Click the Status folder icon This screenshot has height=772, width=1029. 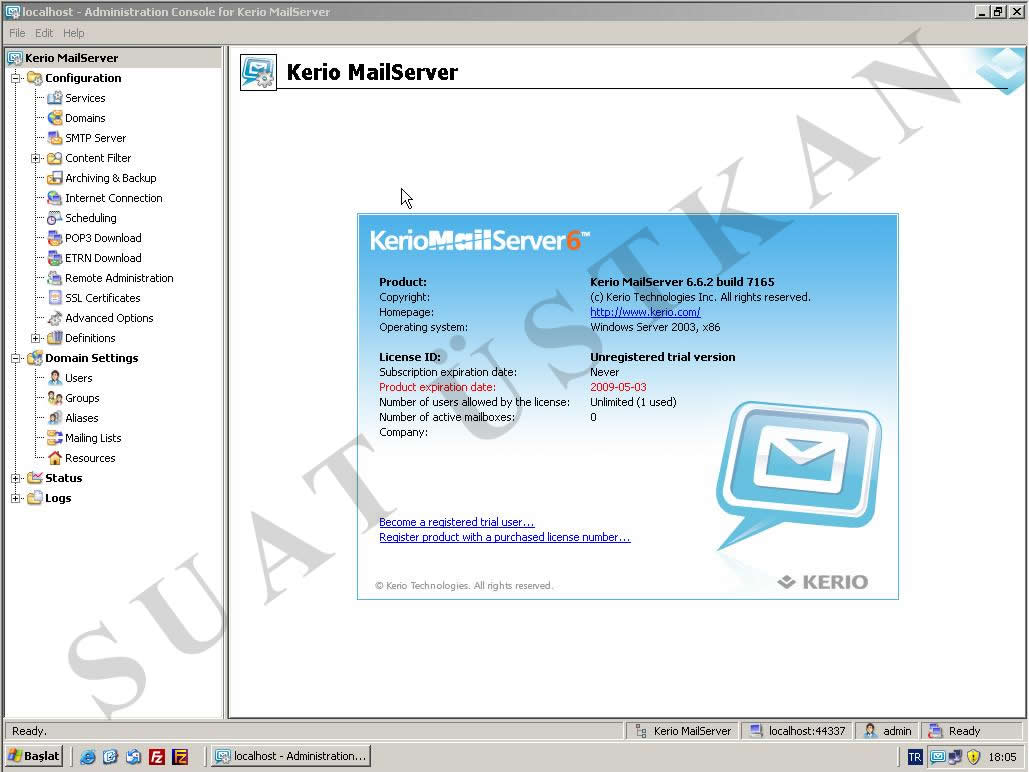click(34, 478)
